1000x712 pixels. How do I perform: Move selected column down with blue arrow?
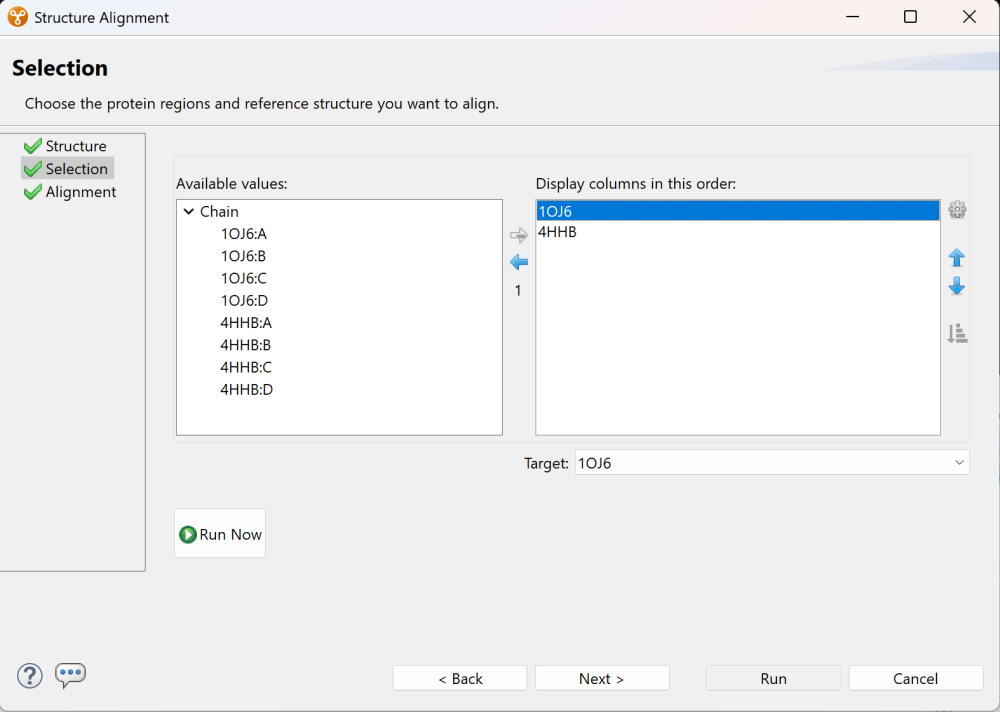[956, 287]
